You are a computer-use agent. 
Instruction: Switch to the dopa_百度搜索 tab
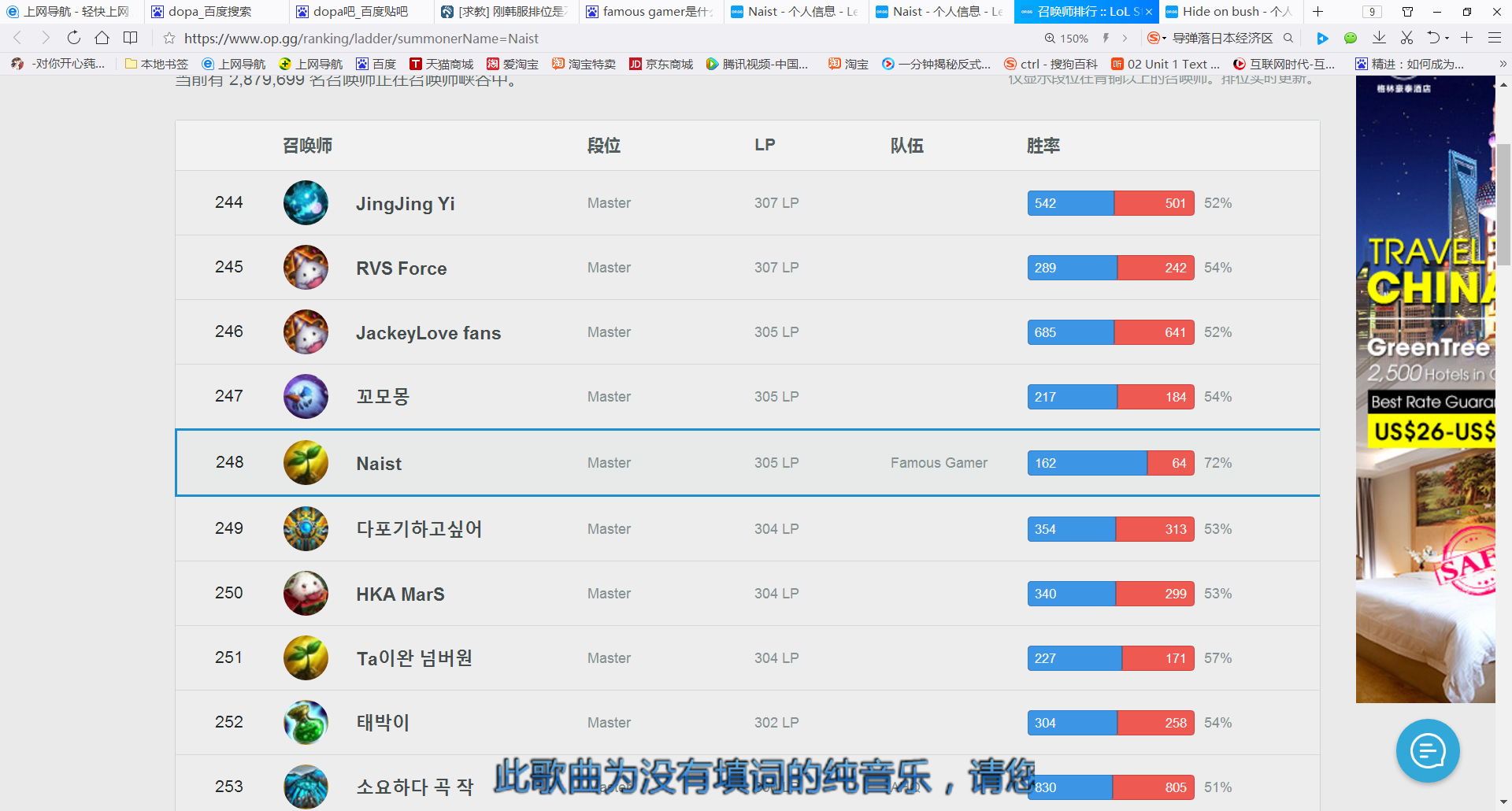(x=217, y=12)
